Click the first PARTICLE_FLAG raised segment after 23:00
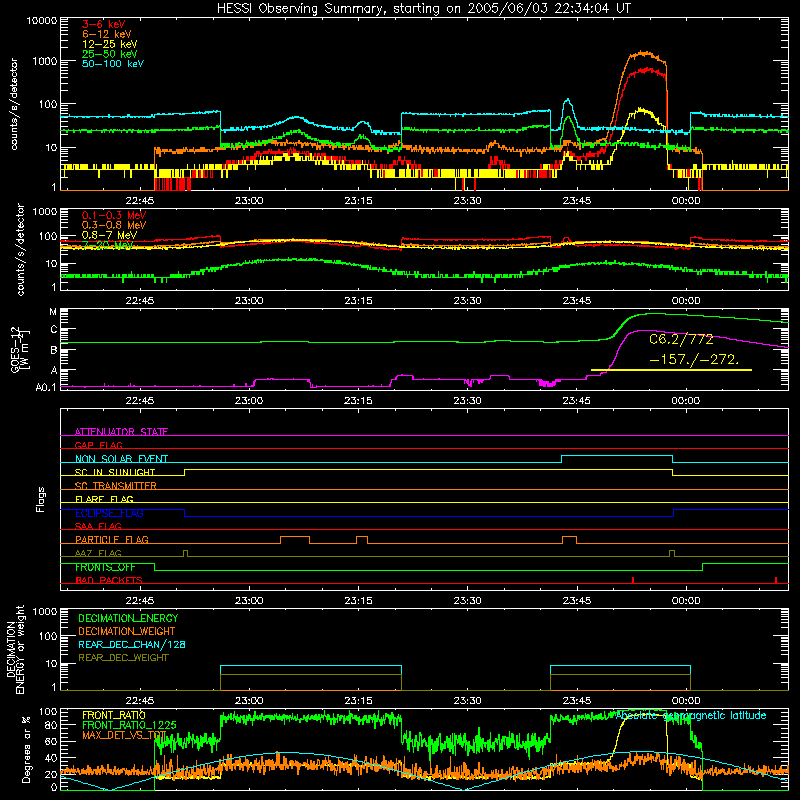Viewport: 800px width, 800px height. tap(295, 537)
